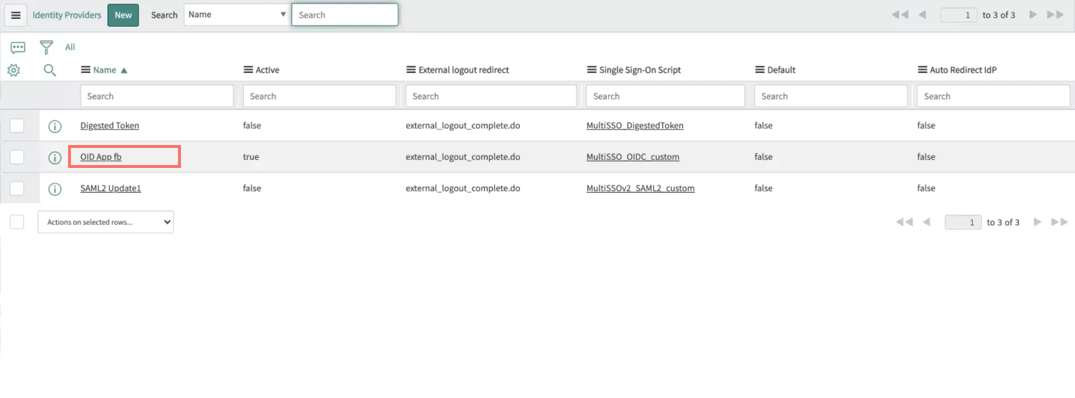Open the SAML2 Update1 record link
This screenshot has width=1075, height=398.
(110, 188)
